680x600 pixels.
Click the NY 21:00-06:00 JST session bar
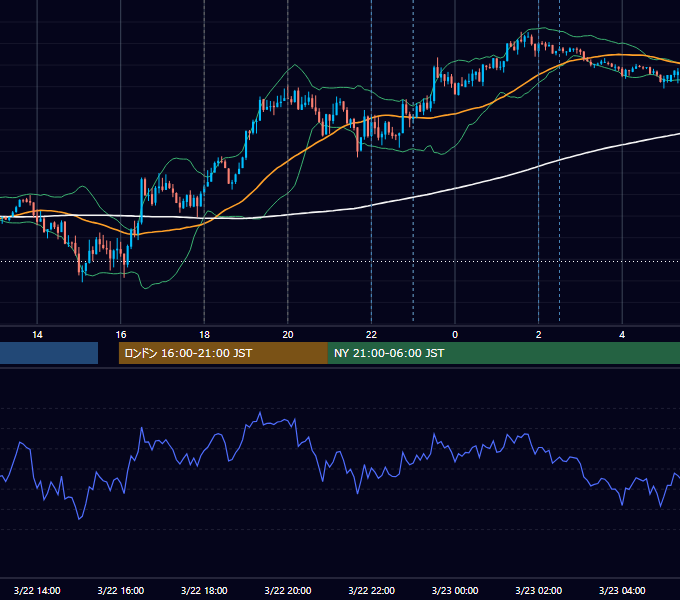503,353
